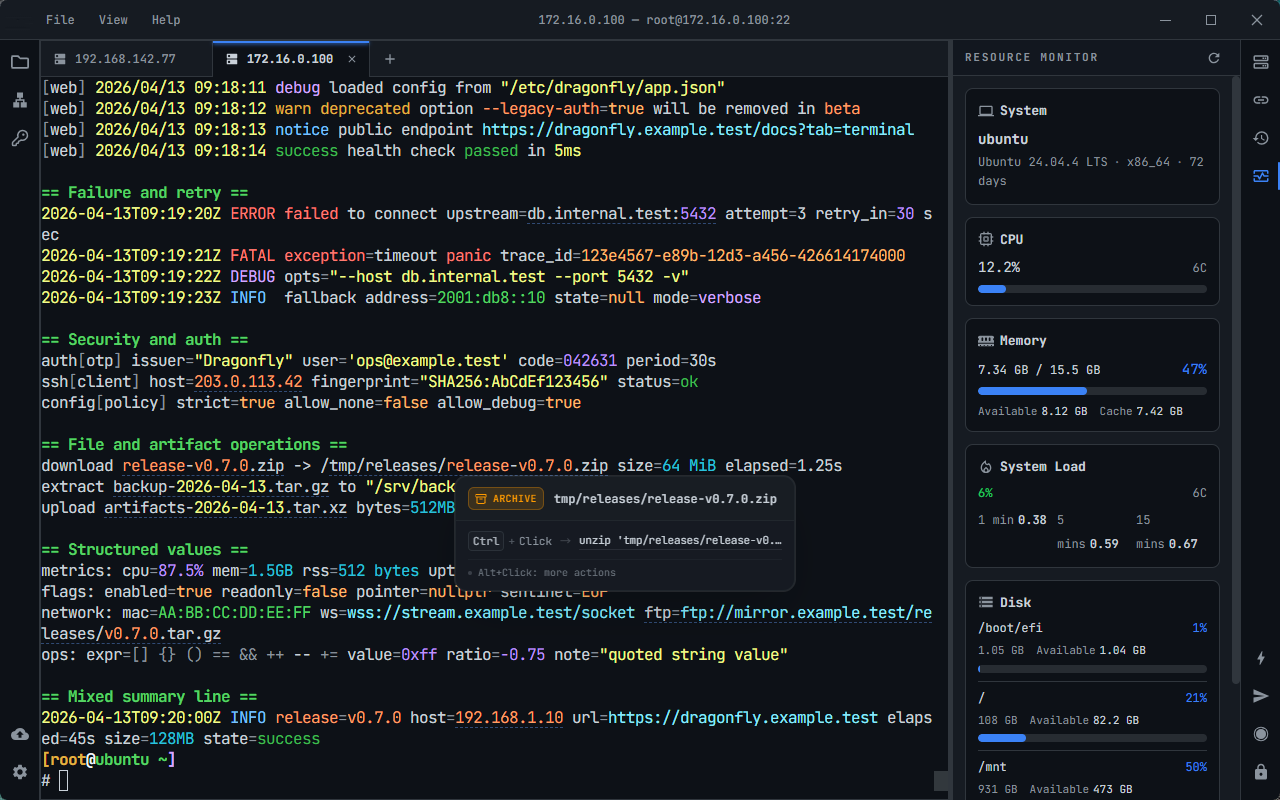Open the Help menu
The width and height of the screenshot is (1280, 800).
click(166, 20)
